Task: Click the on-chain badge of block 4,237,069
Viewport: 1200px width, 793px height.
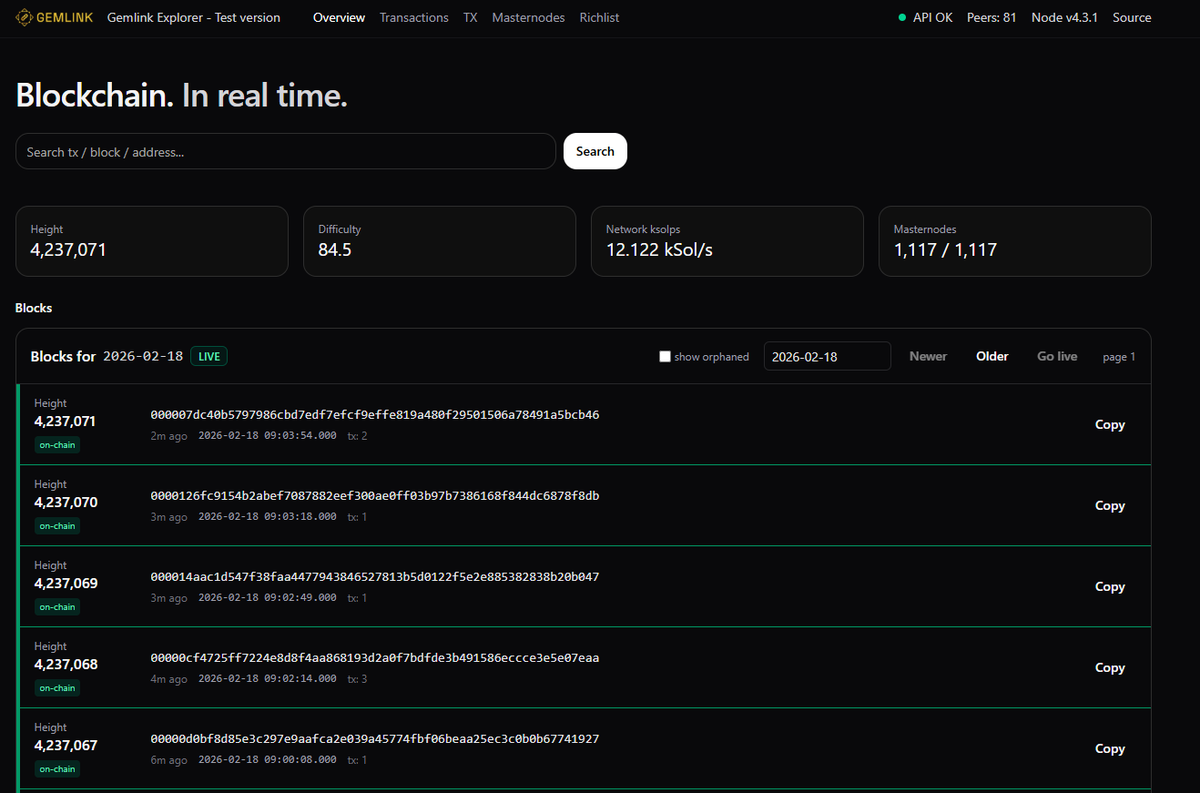Action: pos(57,607)
